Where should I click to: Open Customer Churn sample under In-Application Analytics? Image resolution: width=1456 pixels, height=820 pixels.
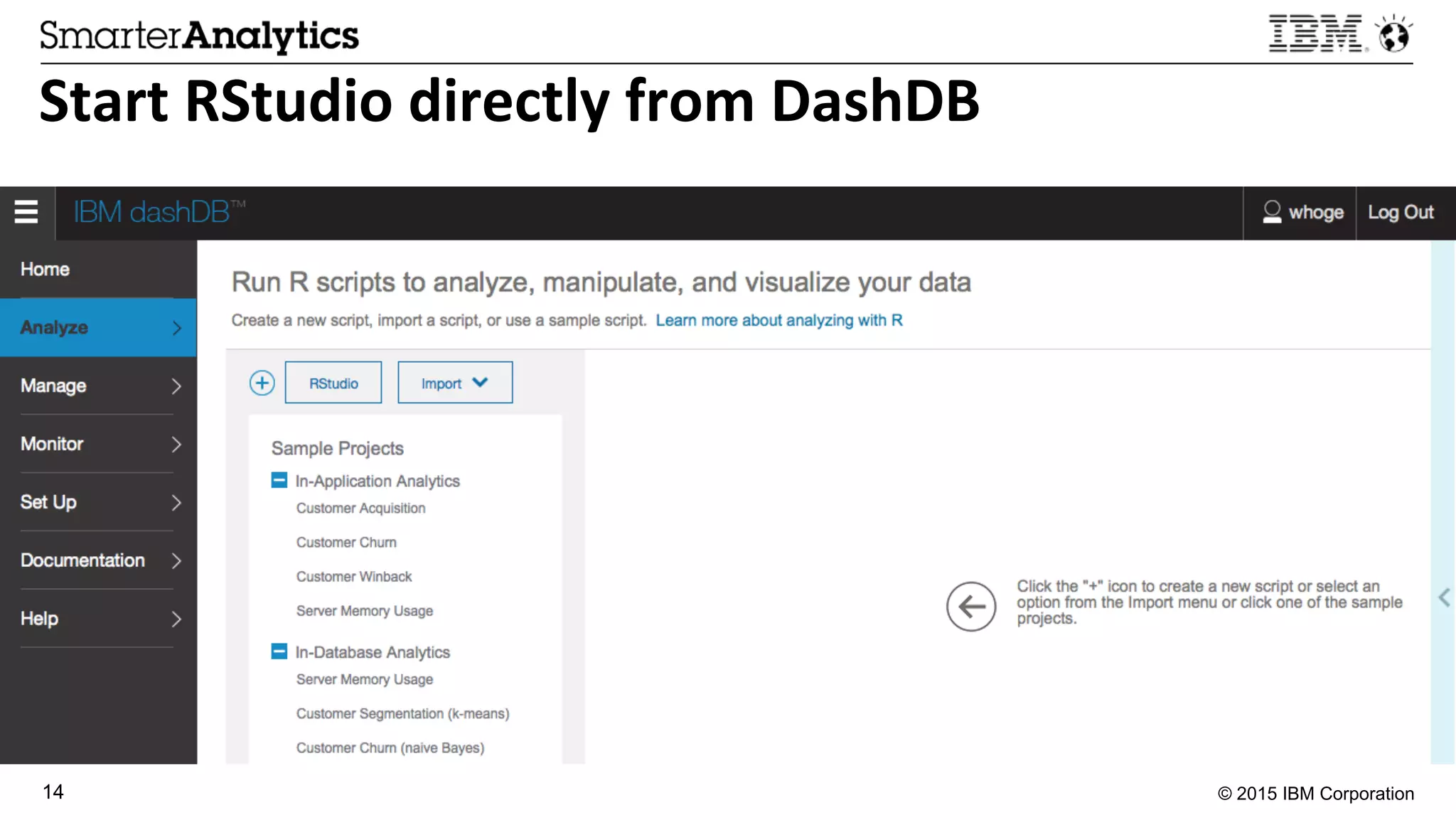(346, 543)
